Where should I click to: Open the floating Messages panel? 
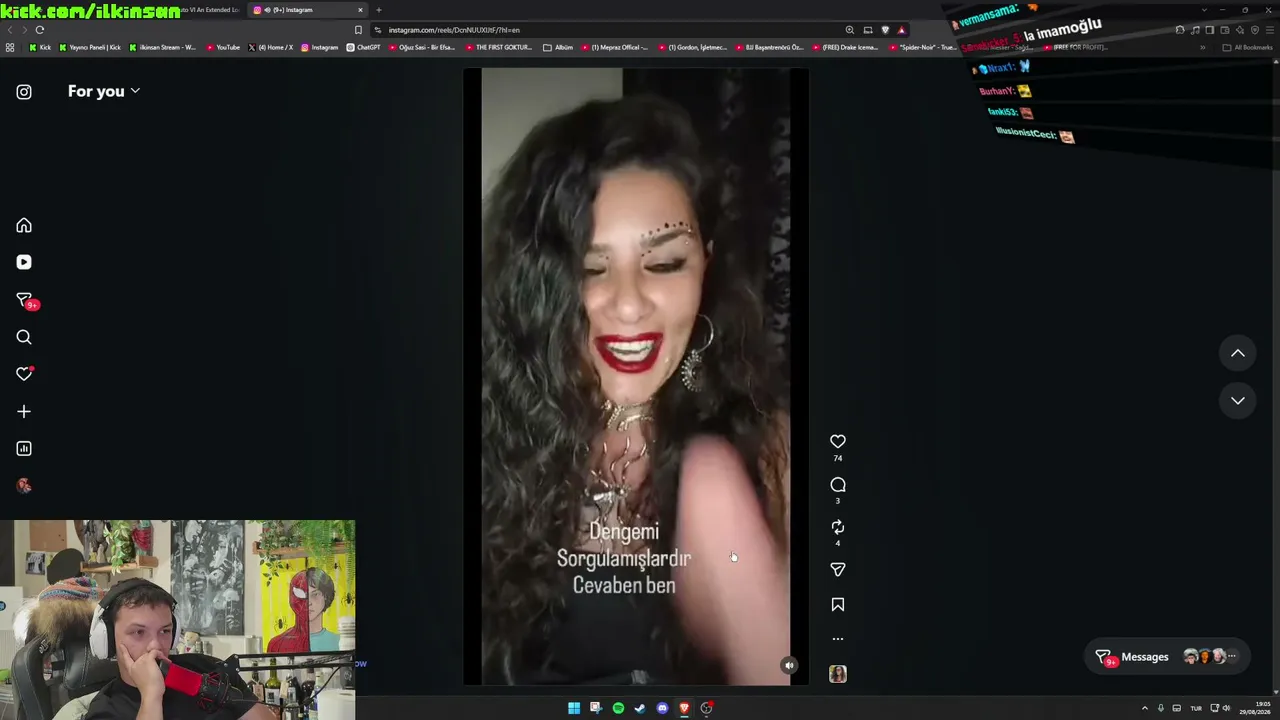coord(1166,657)
